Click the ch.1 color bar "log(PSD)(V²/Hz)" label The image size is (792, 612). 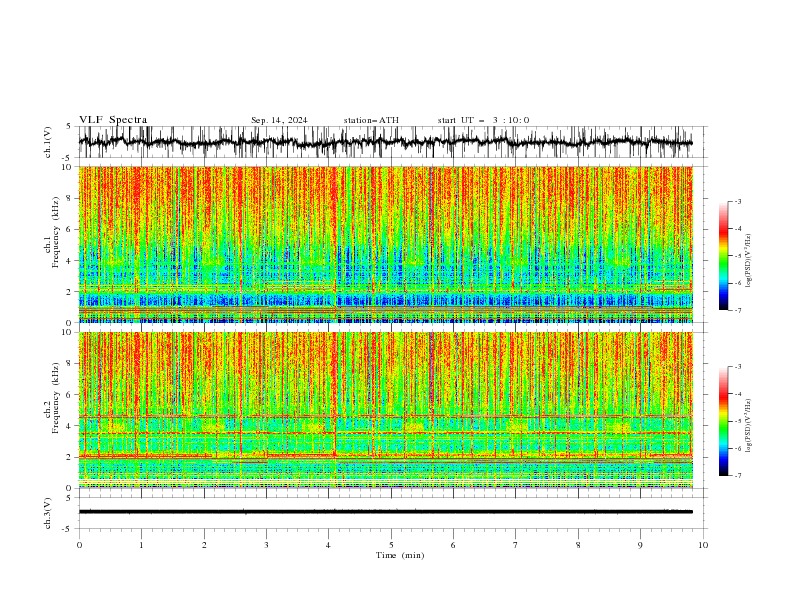pos(749,260)
